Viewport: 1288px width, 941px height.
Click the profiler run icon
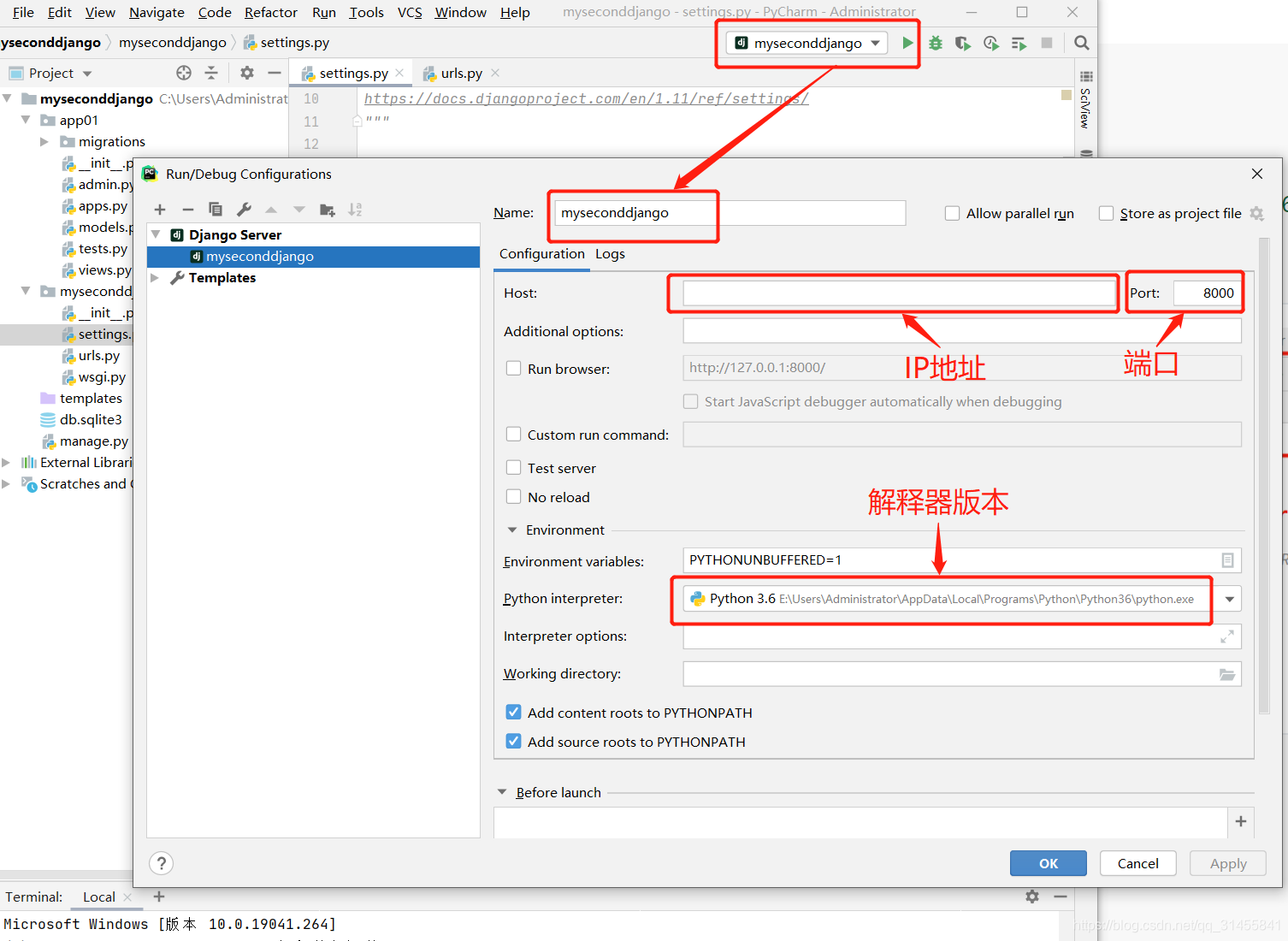991,43
